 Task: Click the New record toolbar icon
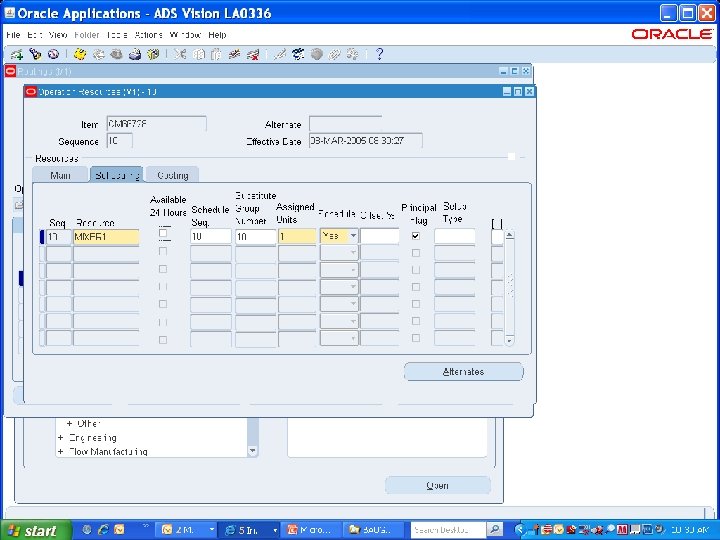(17, 55)
